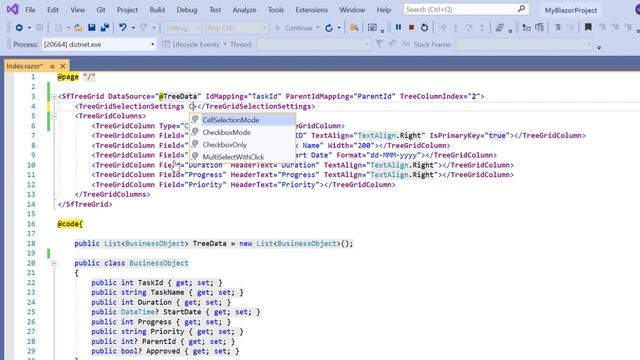Open the Undo history dropdown arrow

click(133, 28)
